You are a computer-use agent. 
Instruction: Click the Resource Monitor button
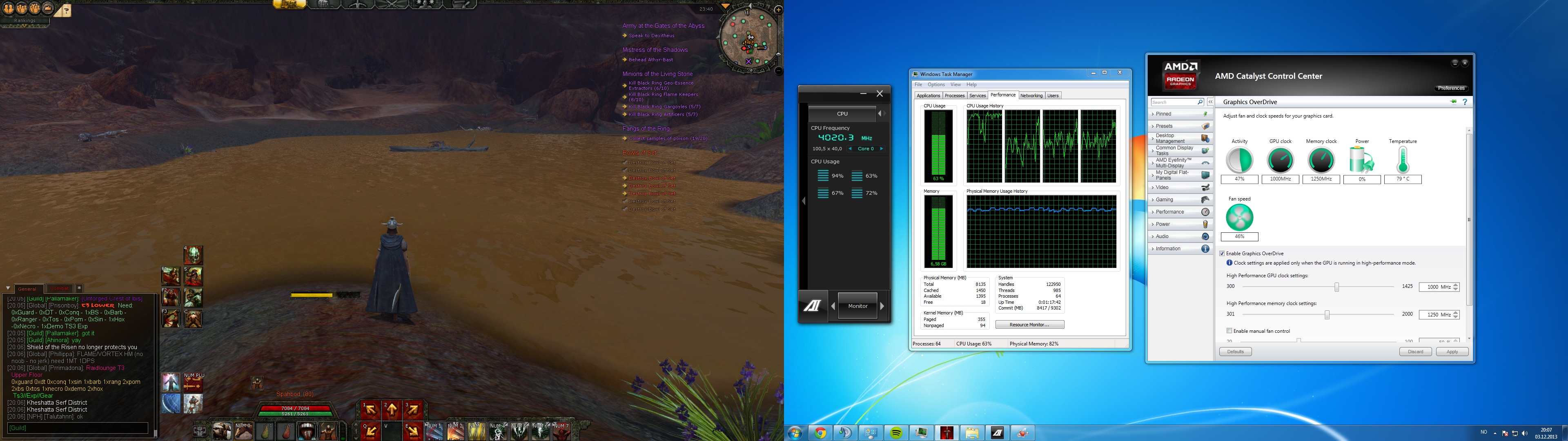point(1029,325)
